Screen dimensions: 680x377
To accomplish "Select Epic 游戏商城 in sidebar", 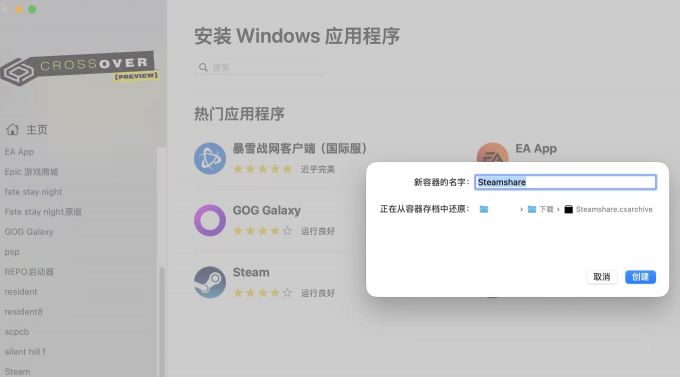I will [31, 172].
